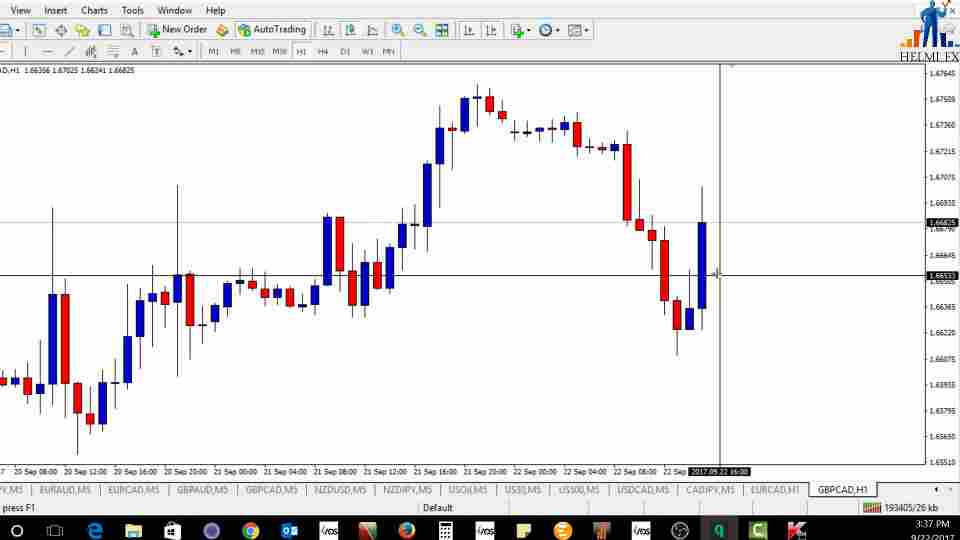The image size is (960, 540).
Task: Expand the Profiles dropdown arrow
Action: (x=17, y=30)
